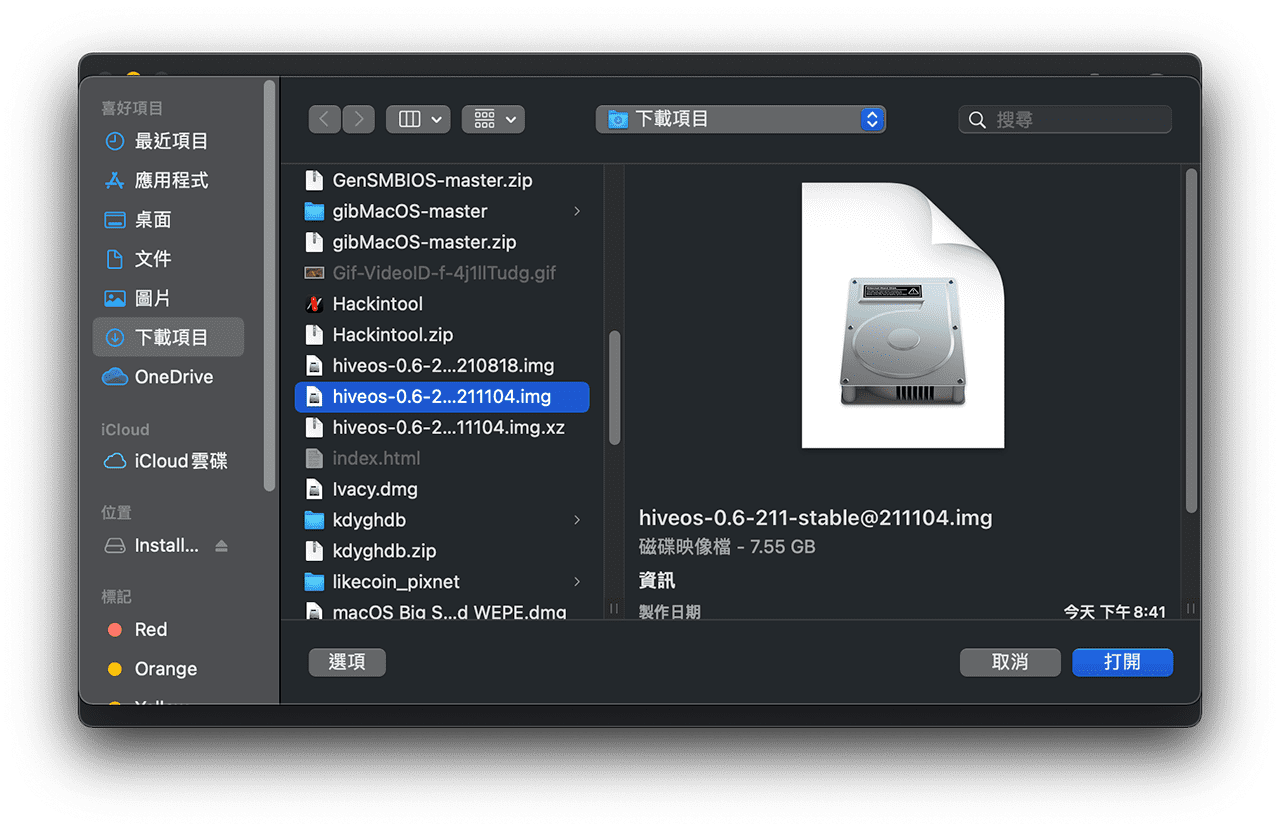This screenshot has height=831, width=1280.
Task: Open 最近項目 recents in sidebar
Action: tap(170, 141)
